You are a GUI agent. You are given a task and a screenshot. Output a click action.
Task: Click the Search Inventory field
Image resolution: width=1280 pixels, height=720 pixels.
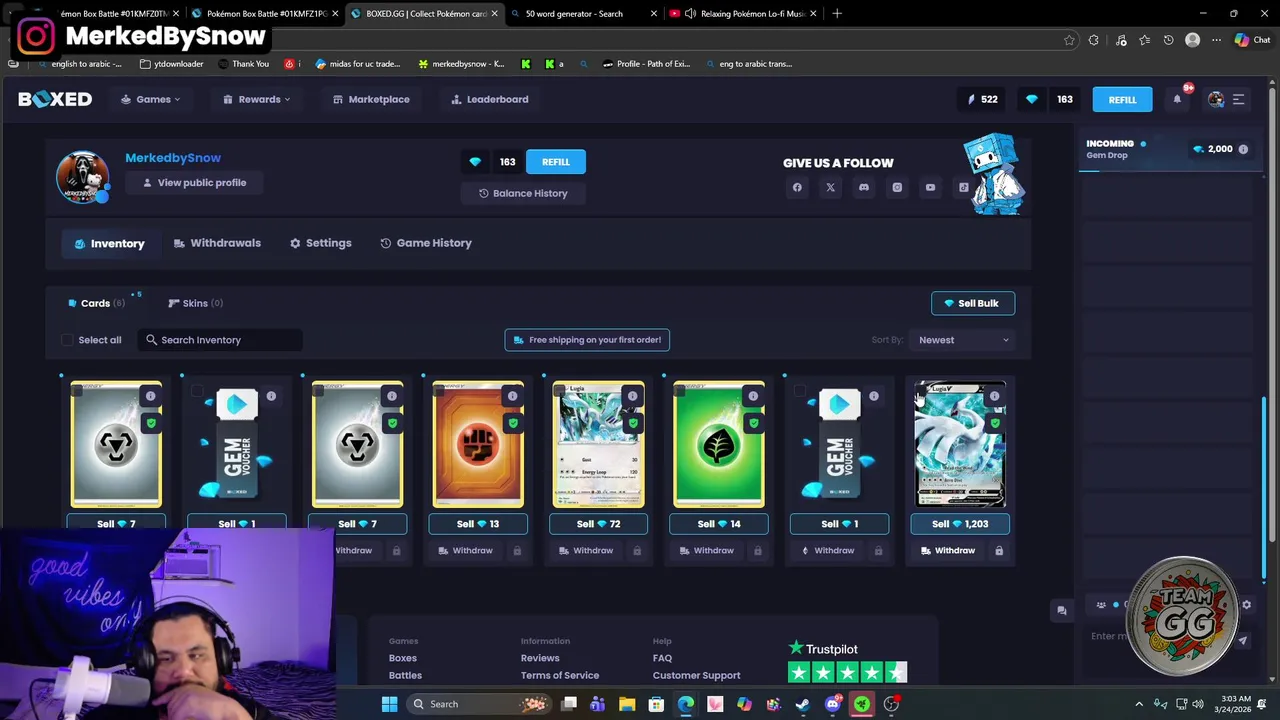221,340
